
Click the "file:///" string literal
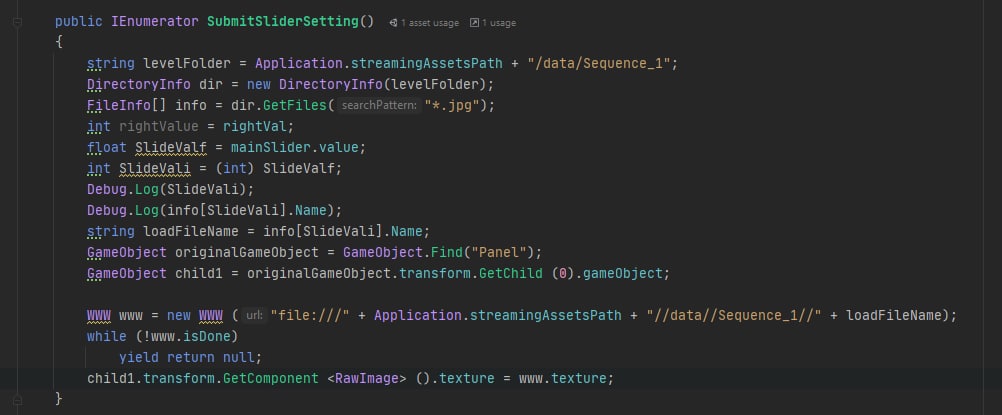coord(311,315)
